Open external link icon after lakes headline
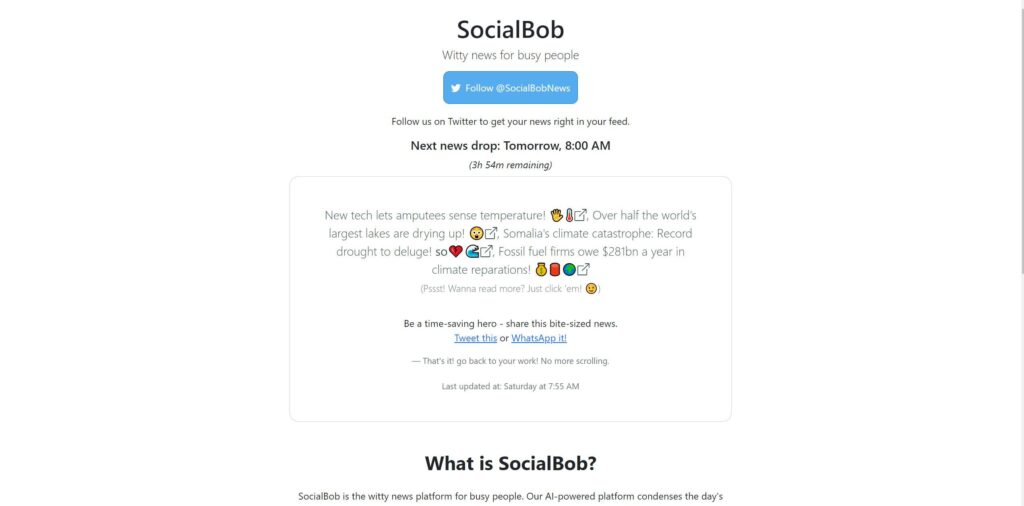 coord(491,233)
